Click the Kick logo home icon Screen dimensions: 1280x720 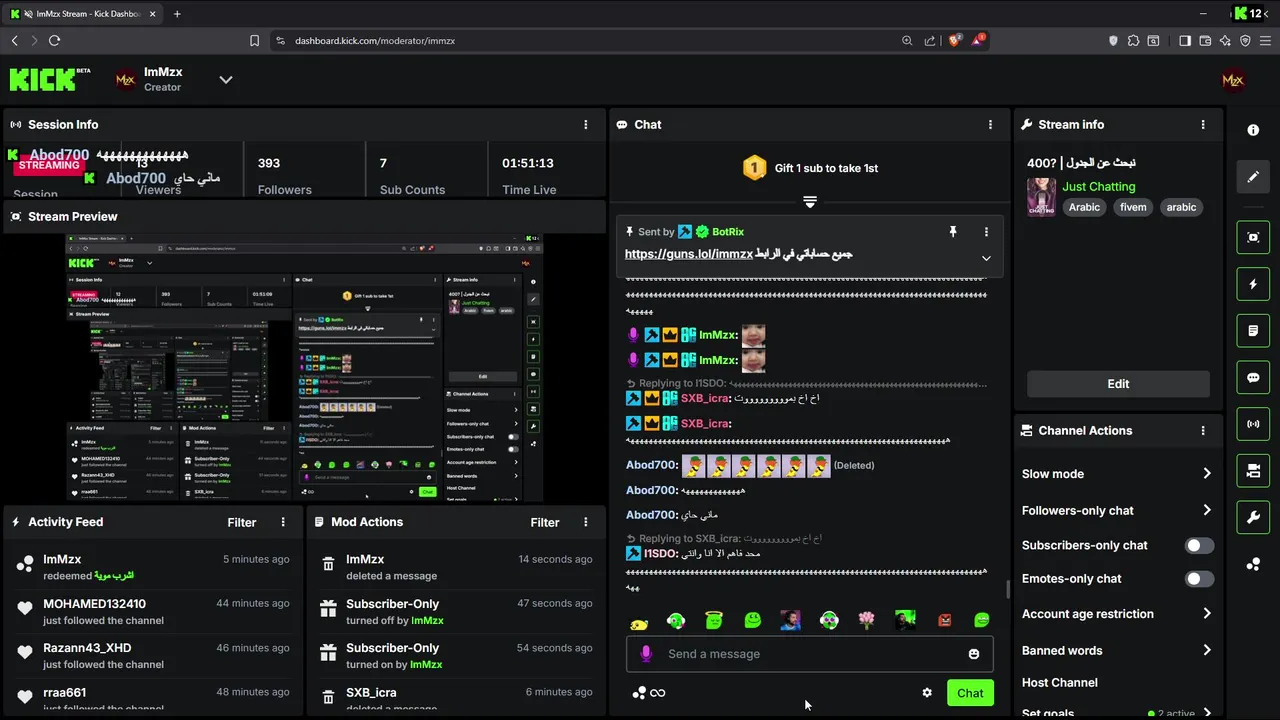pyautogui.click(x=49, y=80)
